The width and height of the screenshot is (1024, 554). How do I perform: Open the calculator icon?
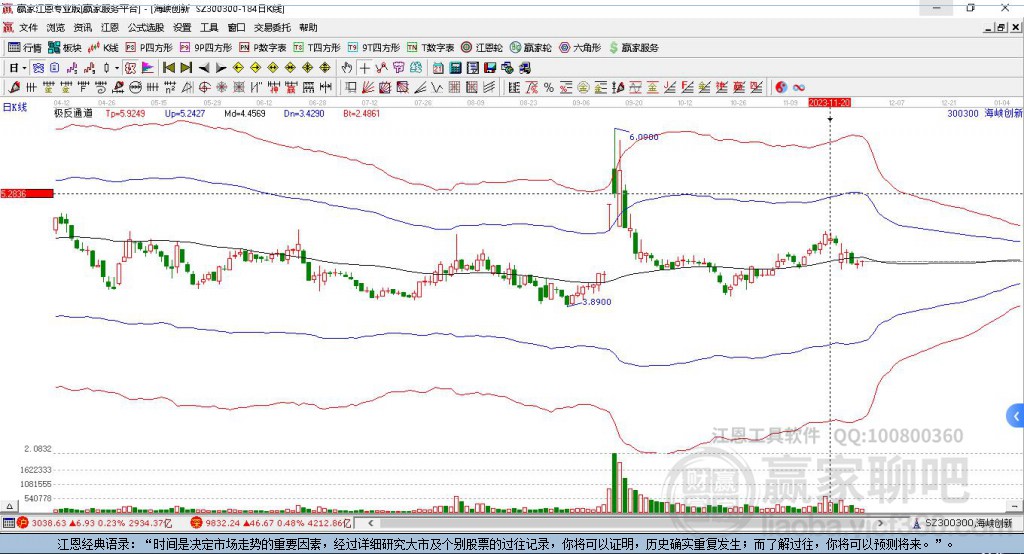pyautogui.click(x=455, y=68)
